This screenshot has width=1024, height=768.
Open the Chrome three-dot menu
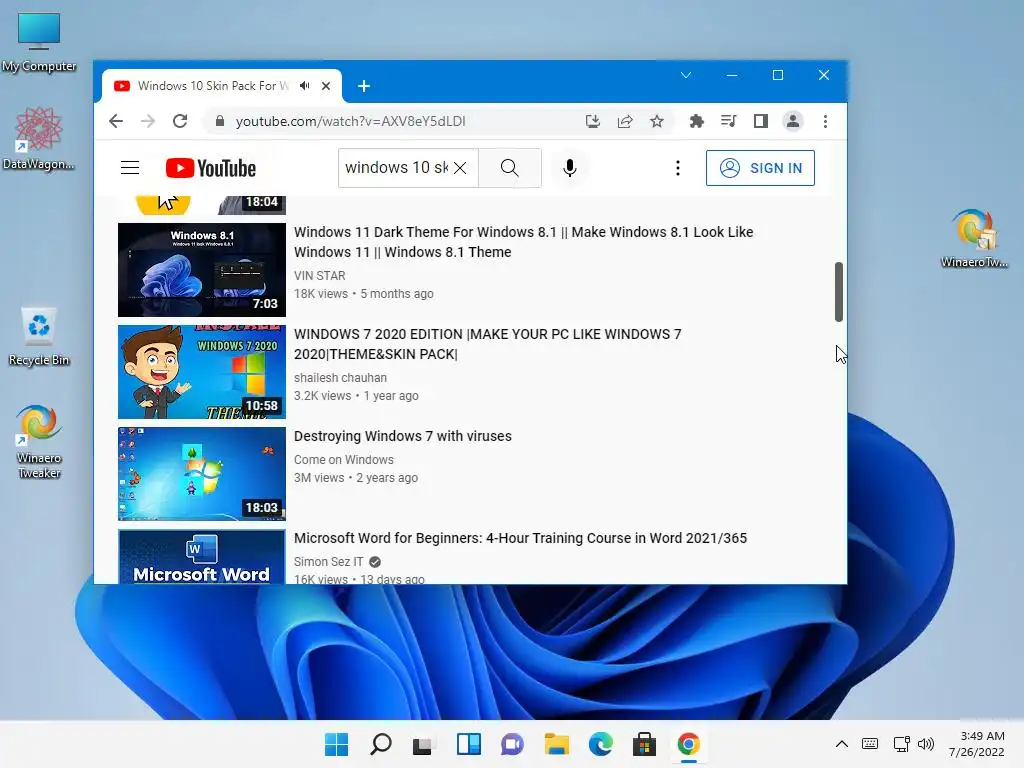point(825,121)
